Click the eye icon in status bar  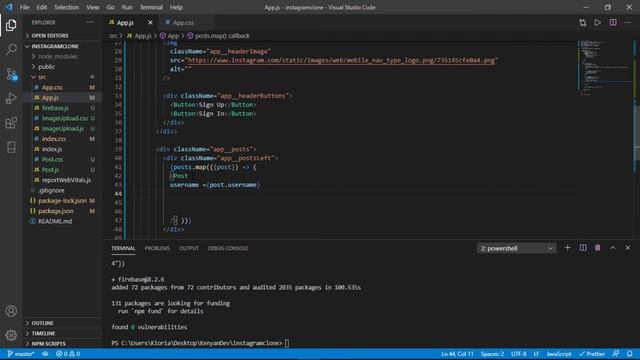tap(45, 354)
